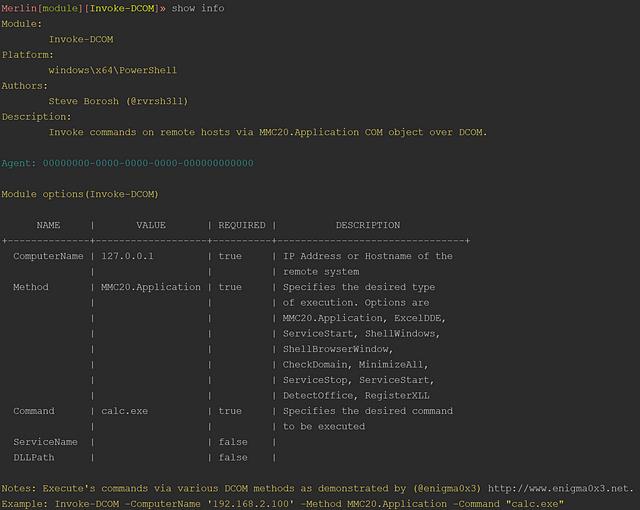Click the 'Example: Invoke-DCOM' line
This screenshot has height=510, width=640.
tap(282, 504)
